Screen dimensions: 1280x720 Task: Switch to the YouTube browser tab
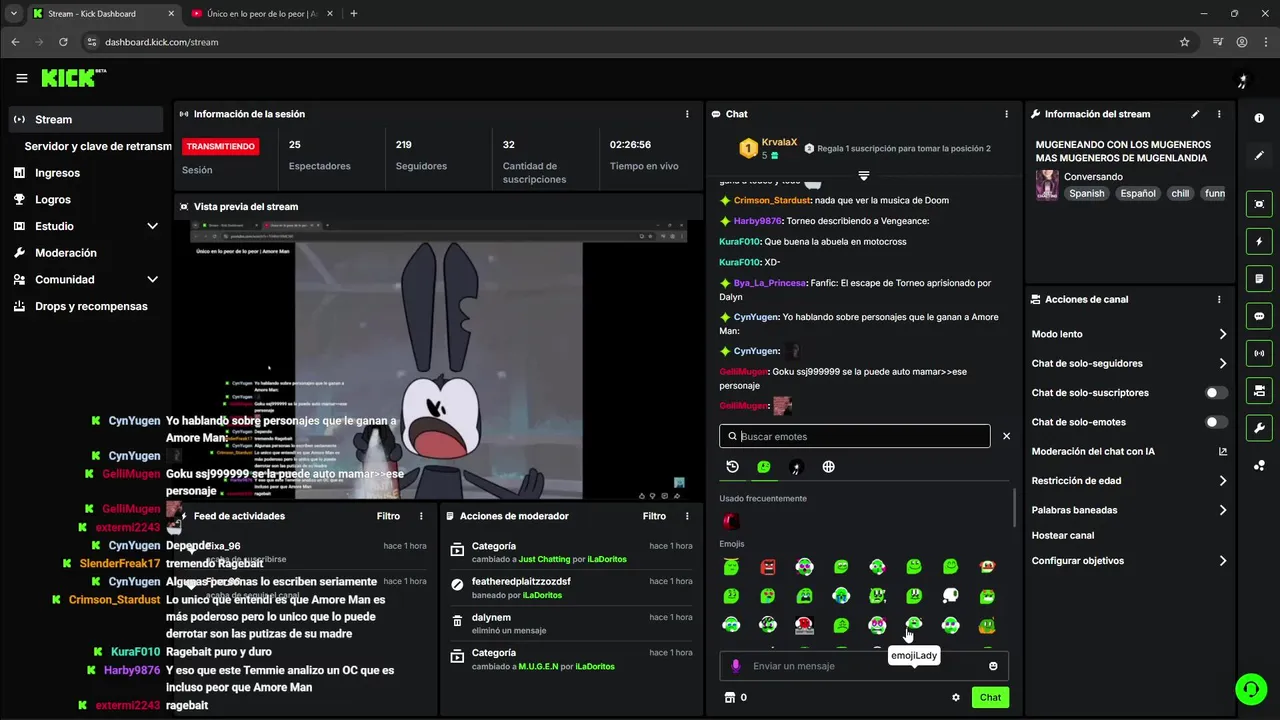[262, 14]
